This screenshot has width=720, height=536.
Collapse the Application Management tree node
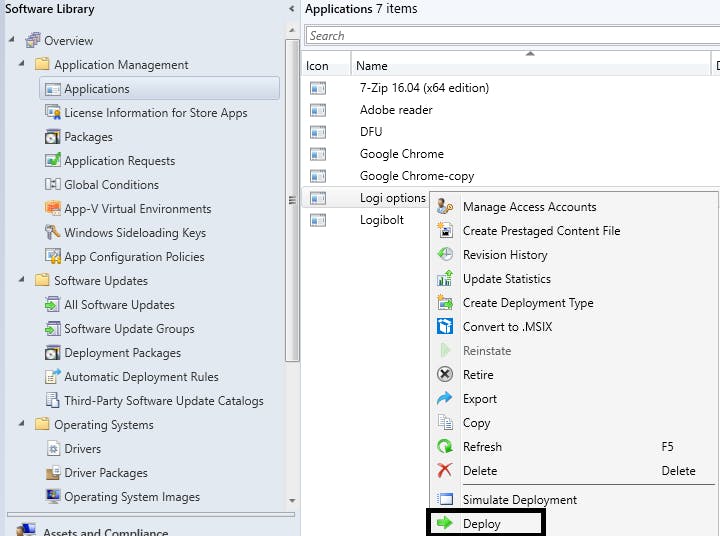pos(22,65)
